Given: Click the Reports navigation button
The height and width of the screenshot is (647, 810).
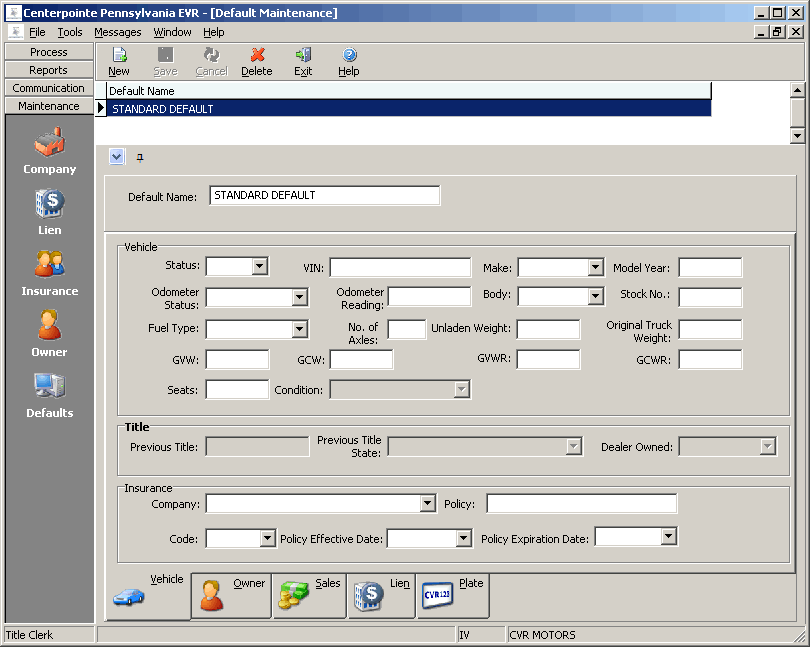Looking at the screenshot, I should (48, 69).
